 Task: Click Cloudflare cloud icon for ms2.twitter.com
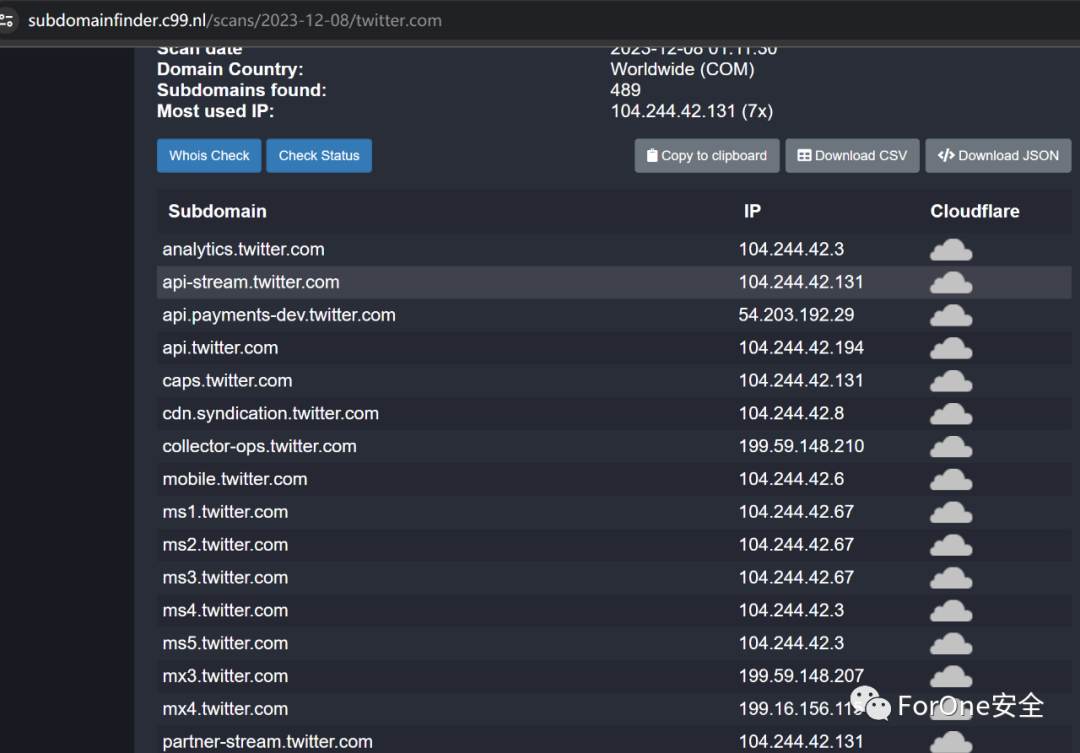pyautogui.click(x=951, y=545)
